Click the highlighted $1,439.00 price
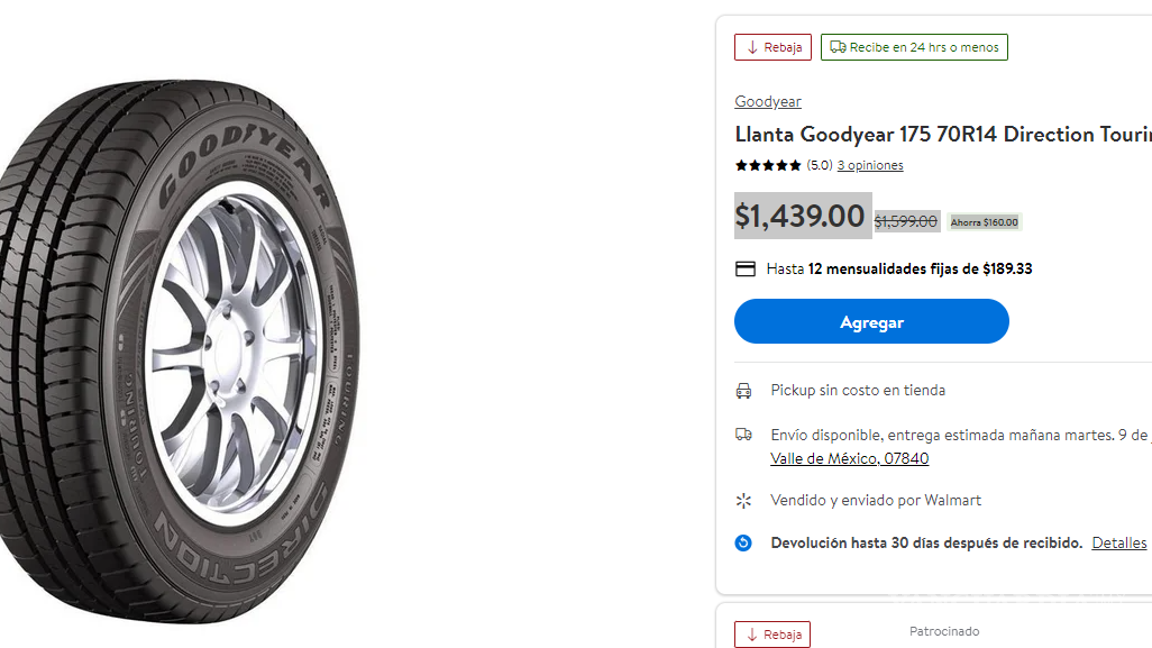The image size is (1152, 648). [x=802, y=216]
